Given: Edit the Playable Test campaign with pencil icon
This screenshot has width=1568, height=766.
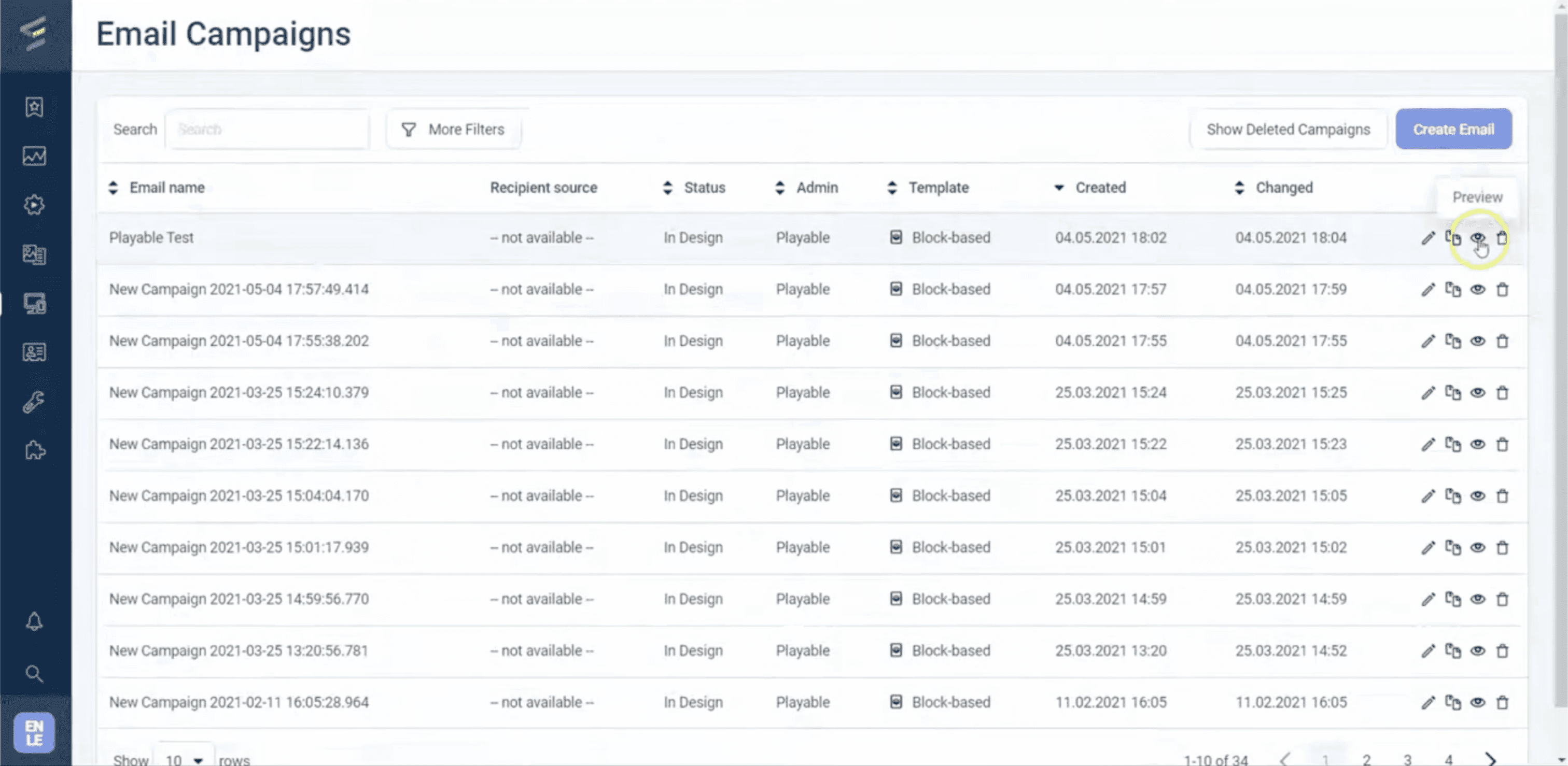Looking at the screenshot, I should point(1427,238).
